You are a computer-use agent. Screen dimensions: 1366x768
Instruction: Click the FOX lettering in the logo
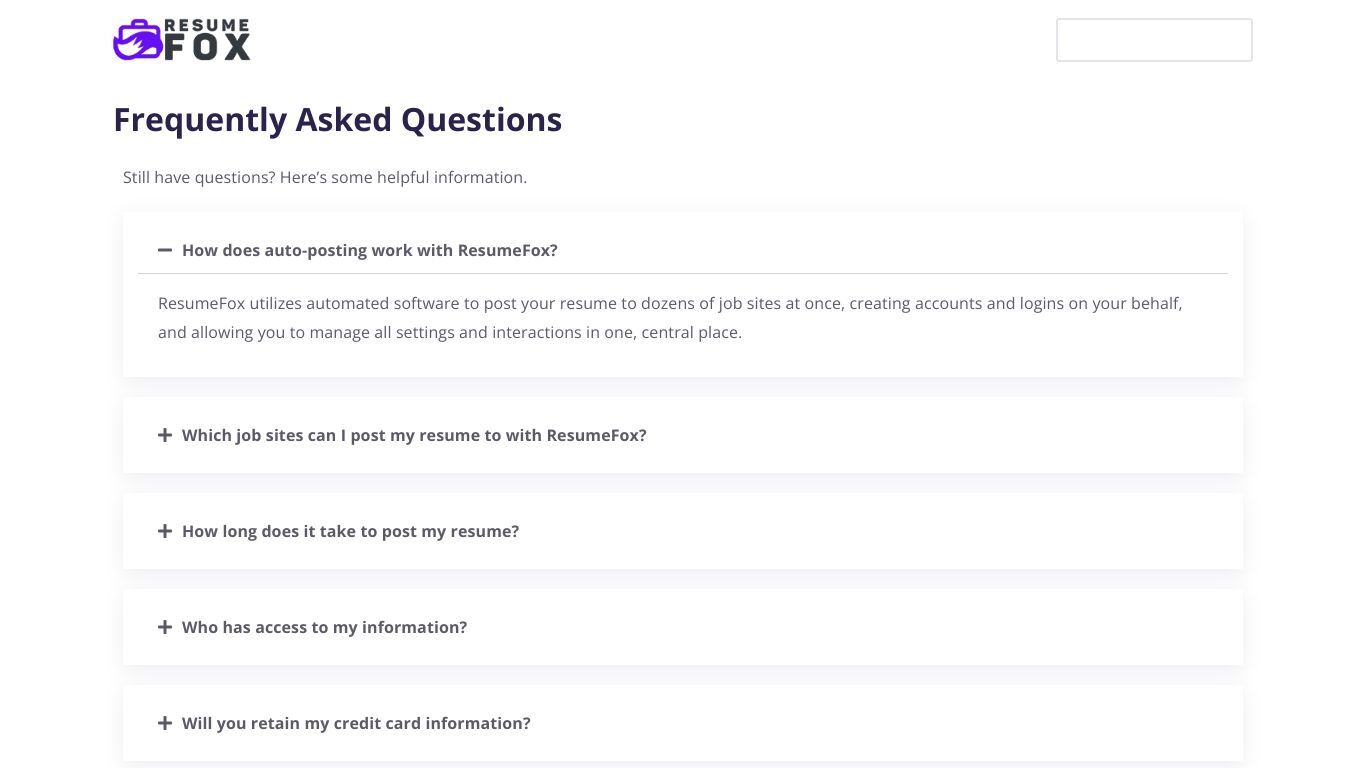[x=207, y=48]
